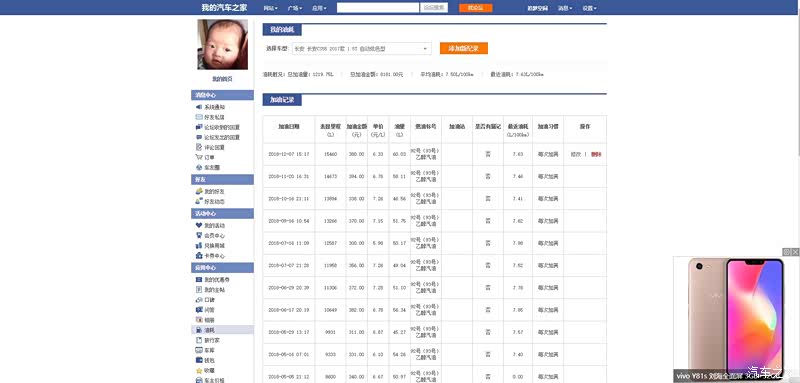This screenshot has width=800, height=383.
Task: Click the 油耗 fuel pump icon
Action: click(199, 330)
